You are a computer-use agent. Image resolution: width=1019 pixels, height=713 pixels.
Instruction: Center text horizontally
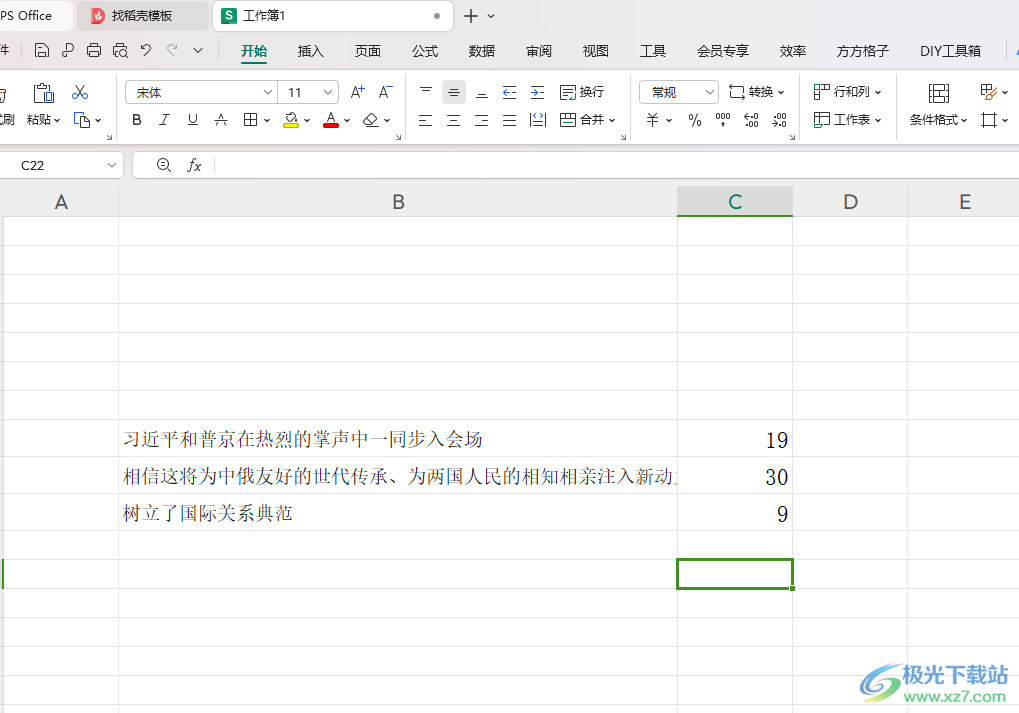coord(454,120)
